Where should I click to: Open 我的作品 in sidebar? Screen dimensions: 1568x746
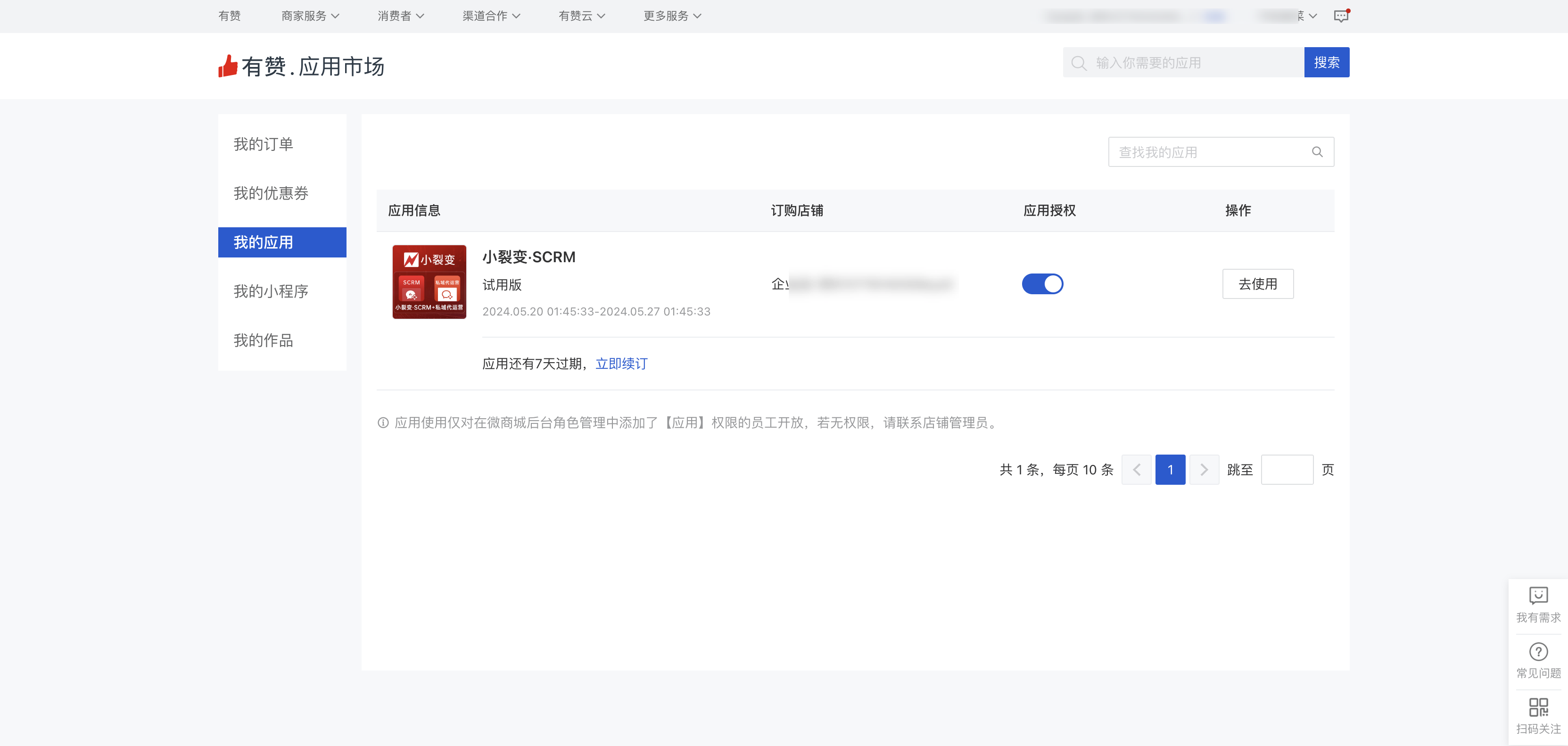pos(282,340)
